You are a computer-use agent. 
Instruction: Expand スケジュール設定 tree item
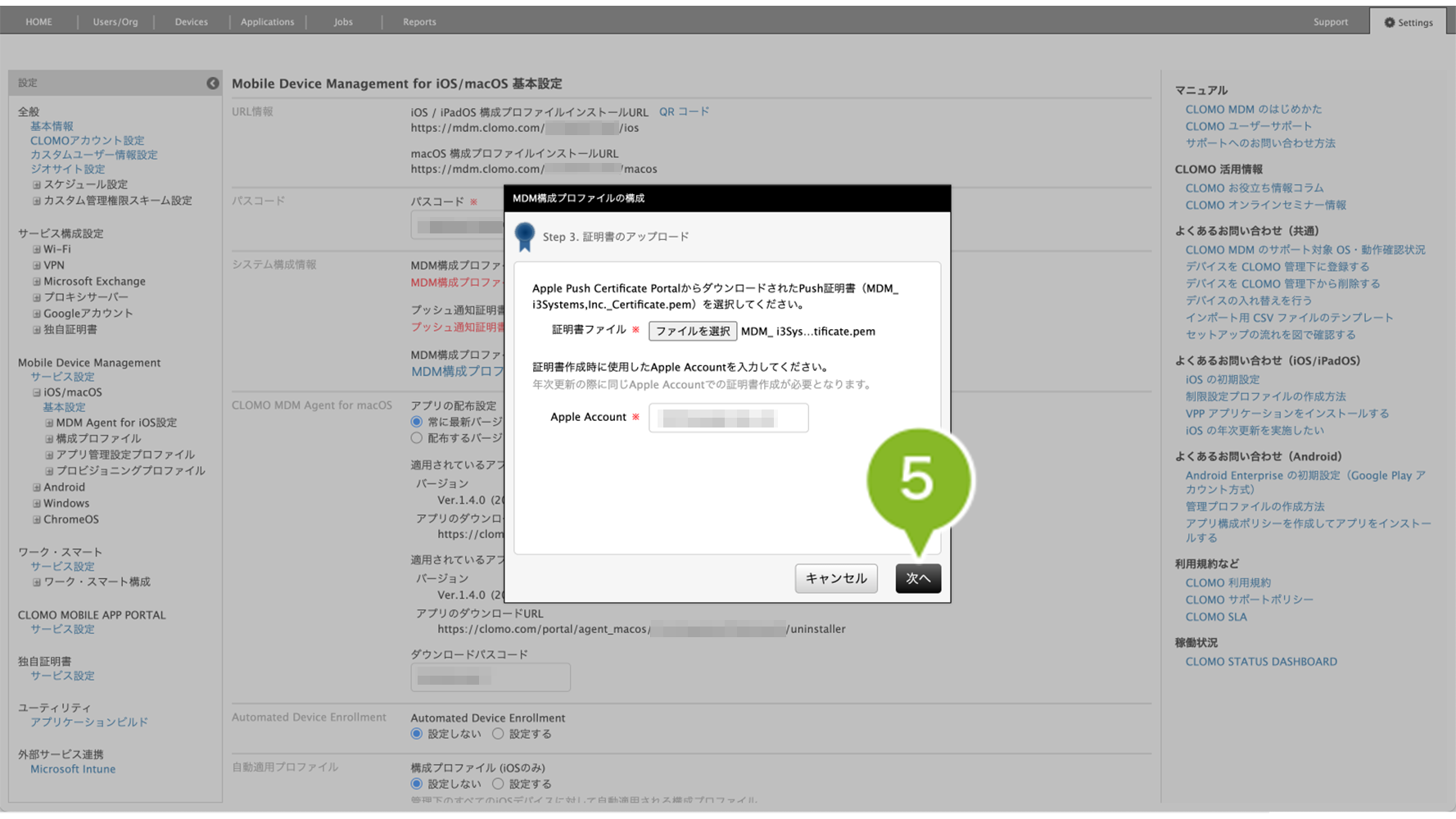(36, 185)
